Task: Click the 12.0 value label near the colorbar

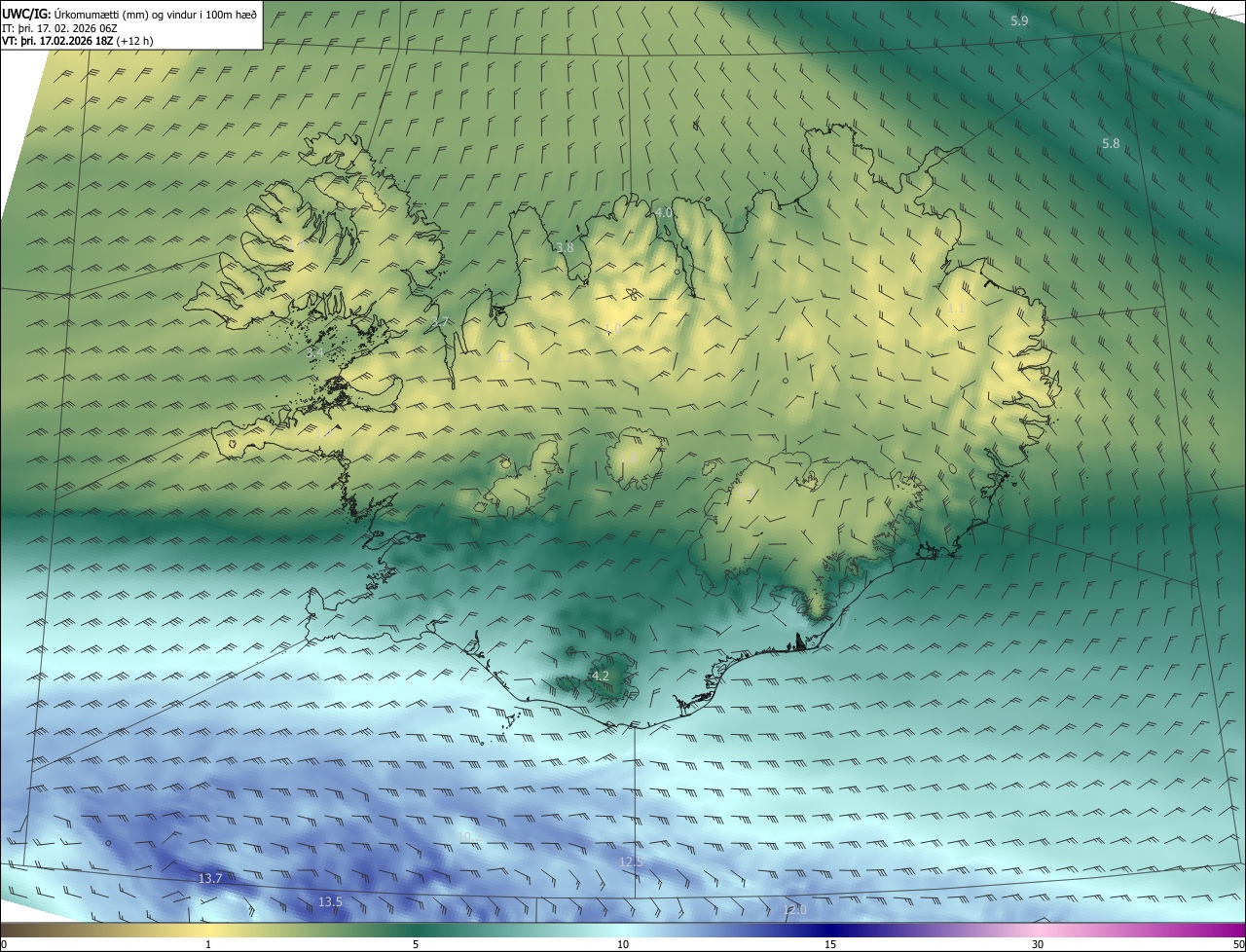Action: tap(794, 910)
